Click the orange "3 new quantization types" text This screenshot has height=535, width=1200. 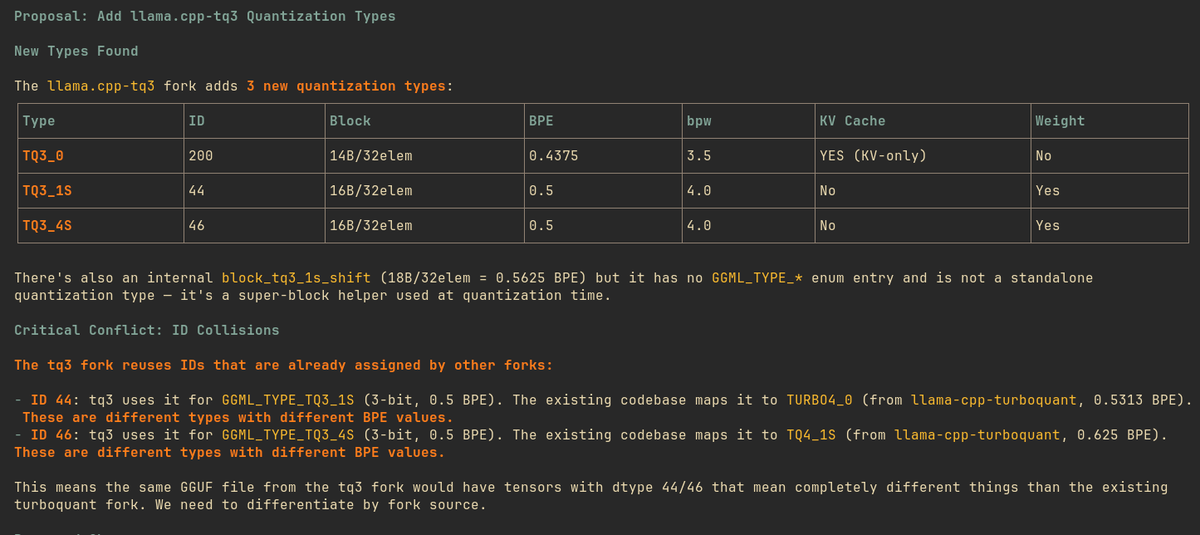[x=347, y=86]
